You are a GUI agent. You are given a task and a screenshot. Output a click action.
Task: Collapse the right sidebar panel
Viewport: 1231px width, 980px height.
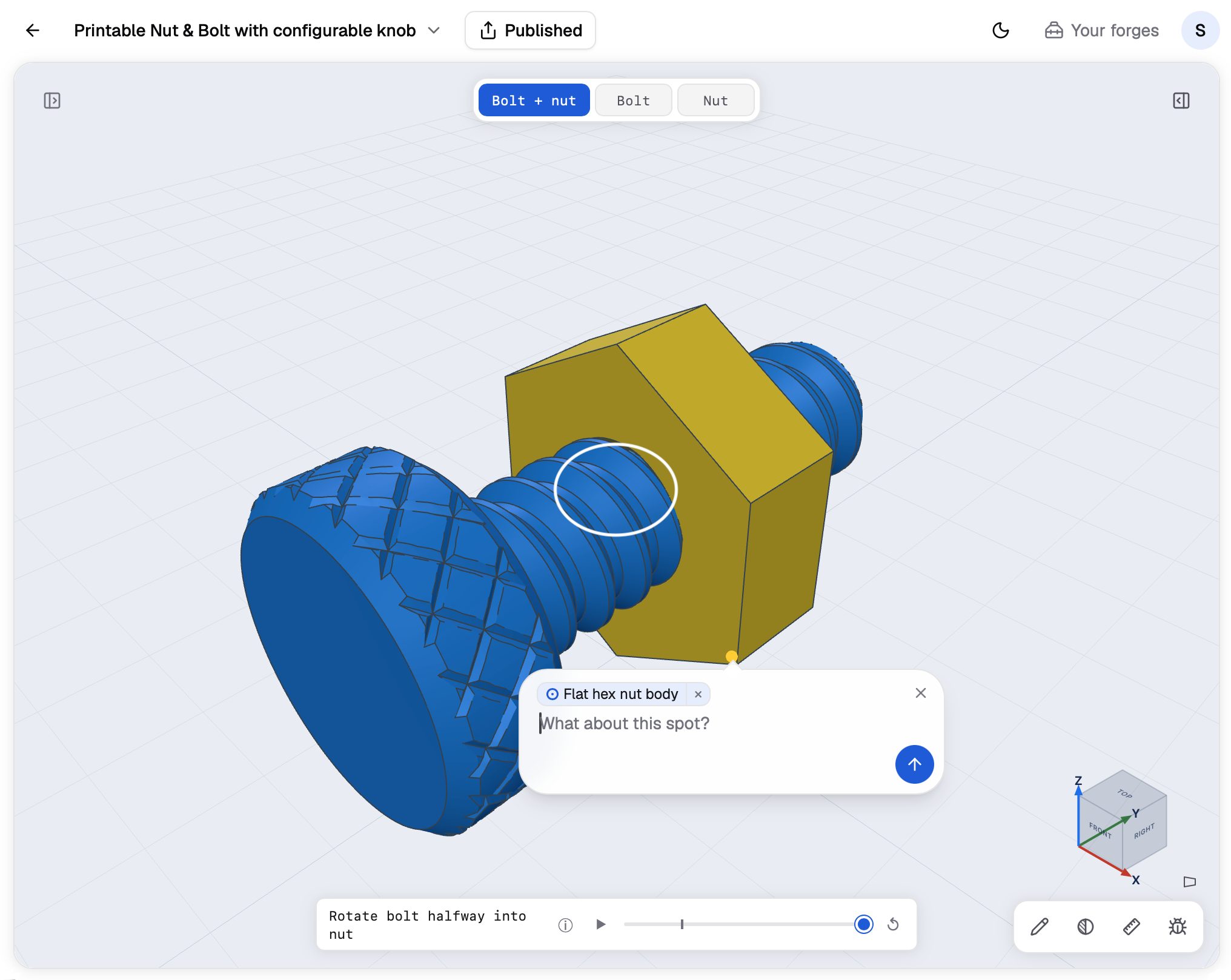pyautogui.click(x=1181, y=101)
